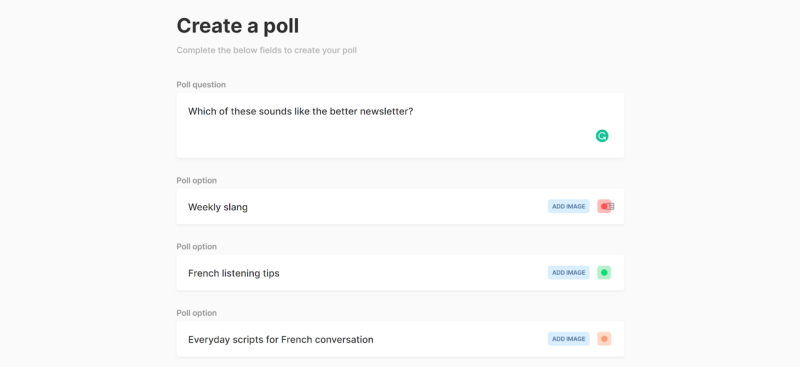The height and width of the screenshot is (367, 800).
Task: Add image to French listening tips option
Action: (x=569, y=273)
